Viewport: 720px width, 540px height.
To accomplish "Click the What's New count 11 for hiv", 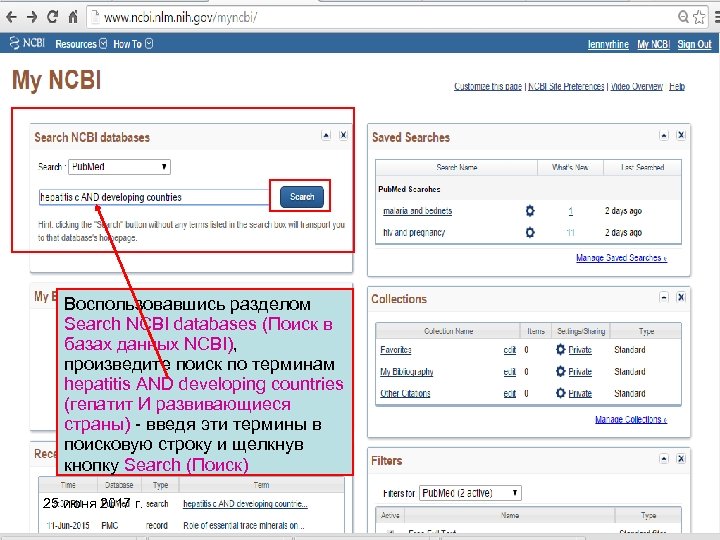I will point(570,232).
